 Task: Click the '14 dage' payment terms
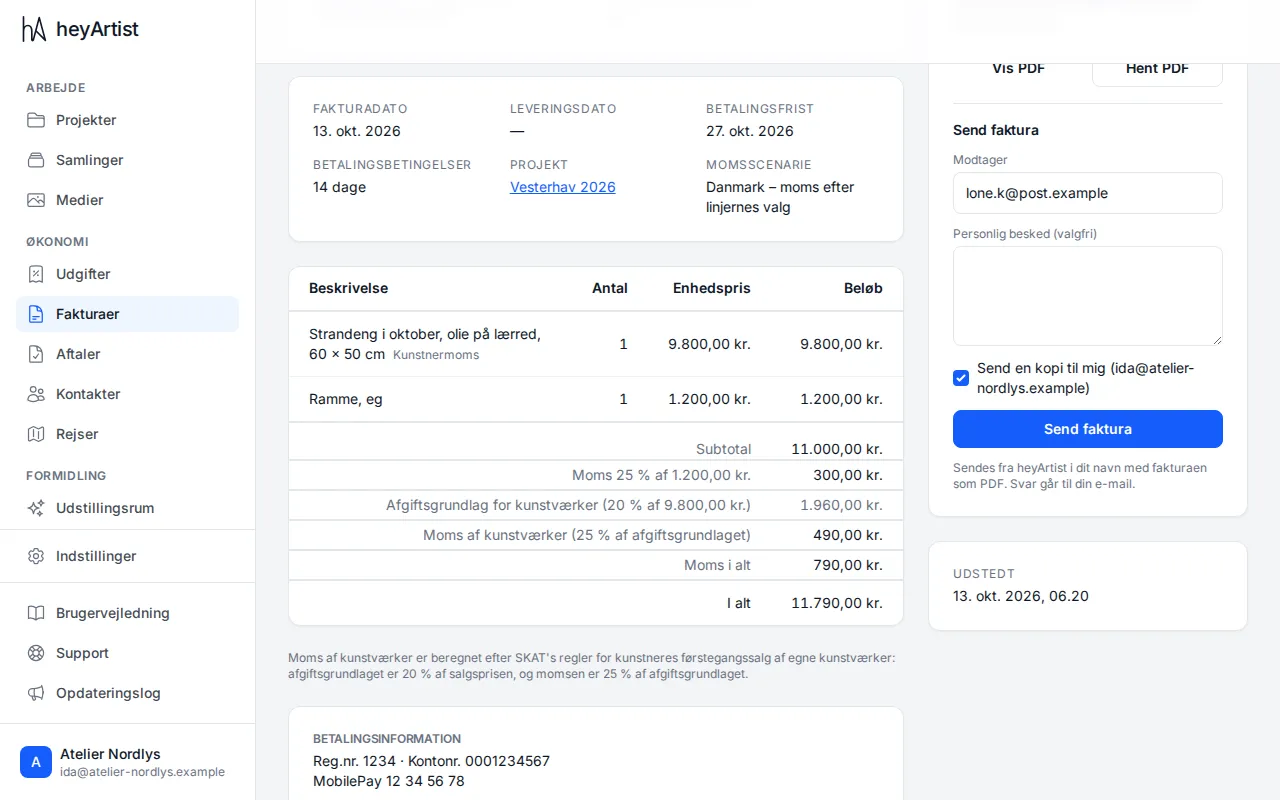tap(340, 187)
